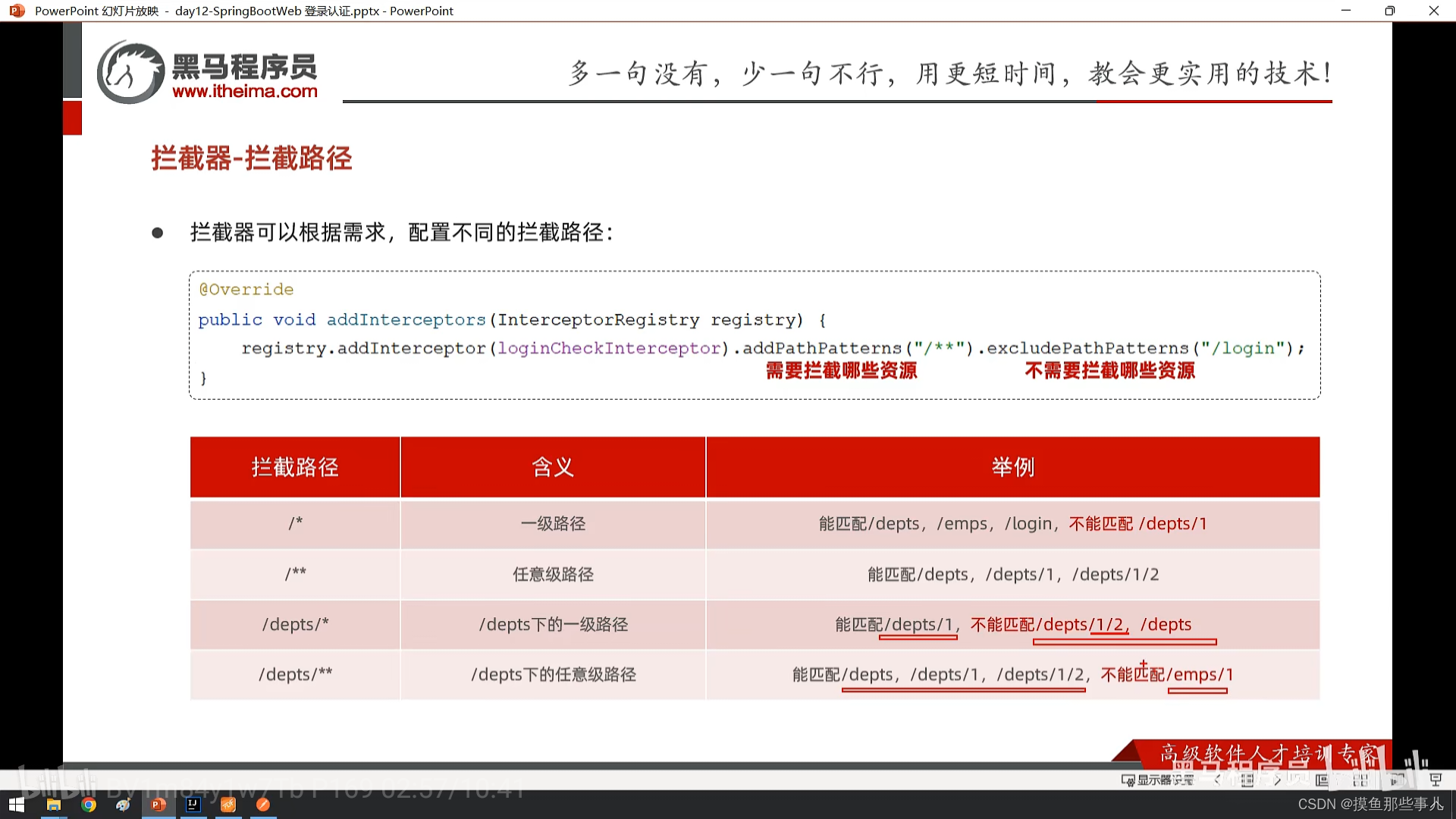The image size is (1456, 819).
Task: Click red label 需要拦截哪些资源
Action: pos(841,370)
